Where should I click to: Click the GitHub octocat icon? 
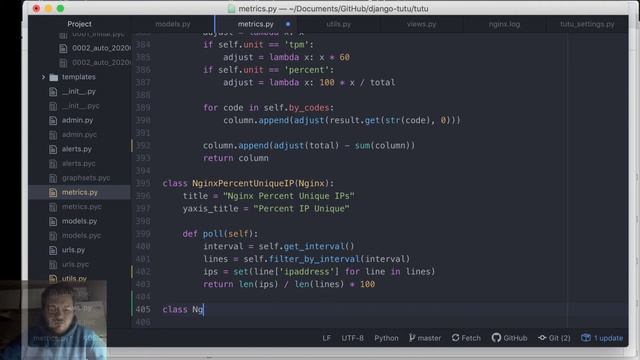[x=496, y=338]
